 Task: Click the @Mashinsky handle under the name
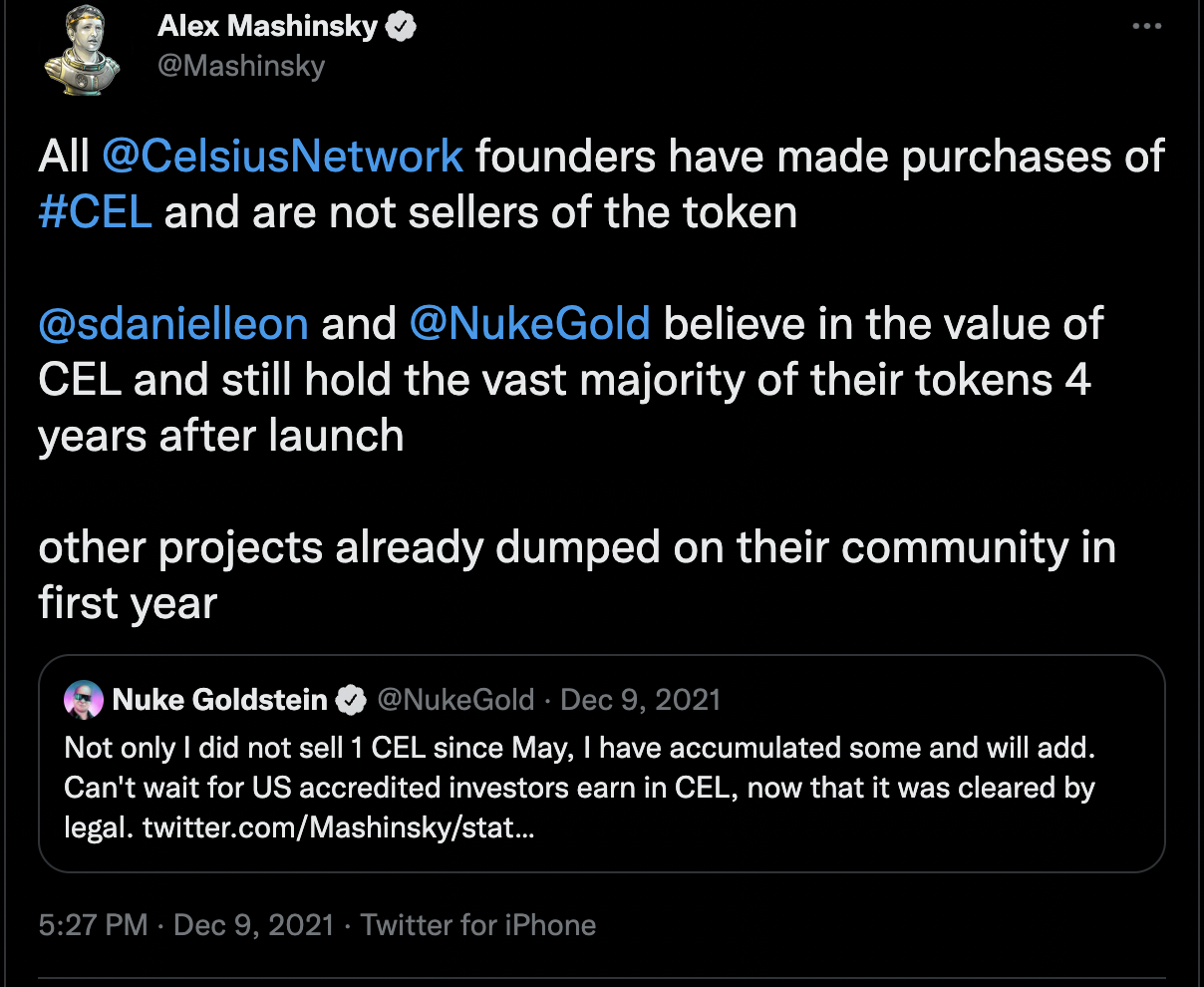tap(240, 67)
